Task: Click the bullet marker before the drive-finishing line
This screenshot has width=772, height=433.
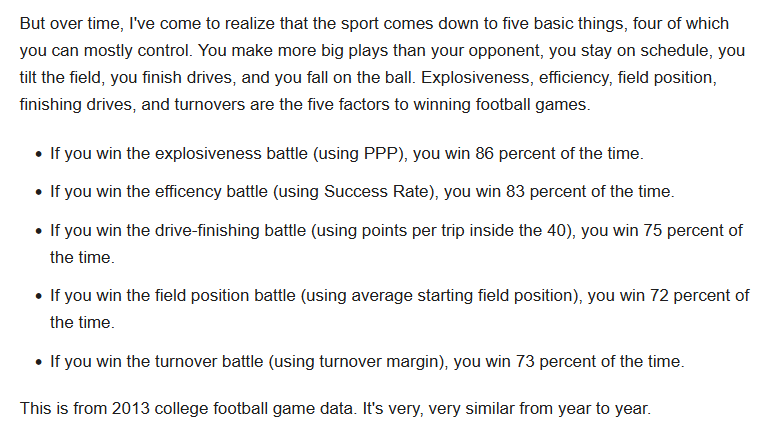Action: [37, 232]
